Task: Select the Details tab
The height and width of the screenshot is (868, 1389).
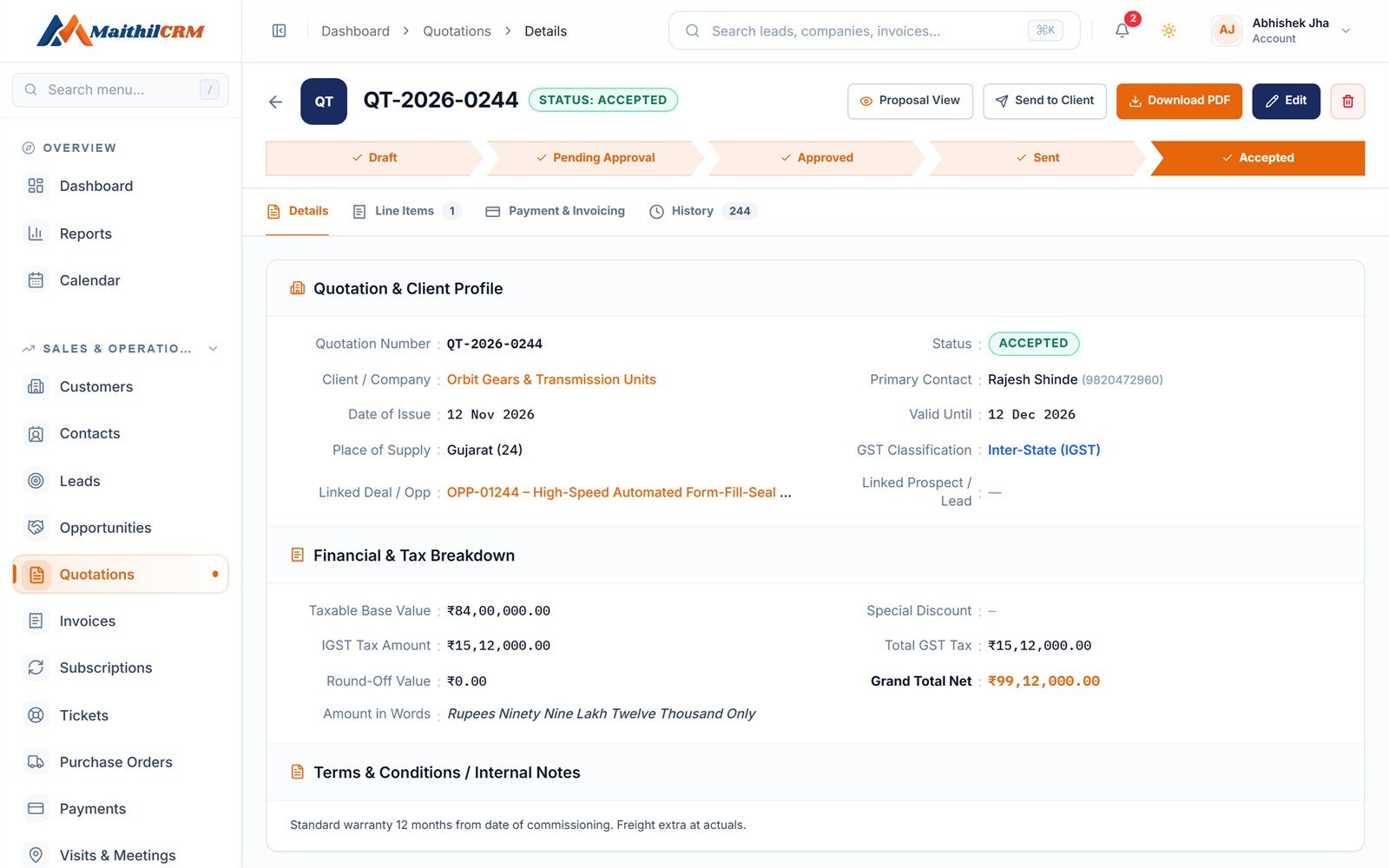Action: click(x=297, y=211)
